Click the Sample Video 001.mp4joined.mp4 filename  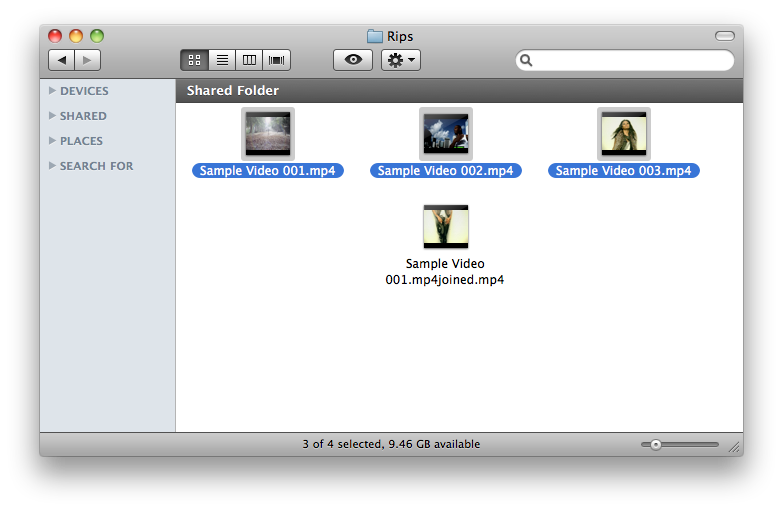445,272
